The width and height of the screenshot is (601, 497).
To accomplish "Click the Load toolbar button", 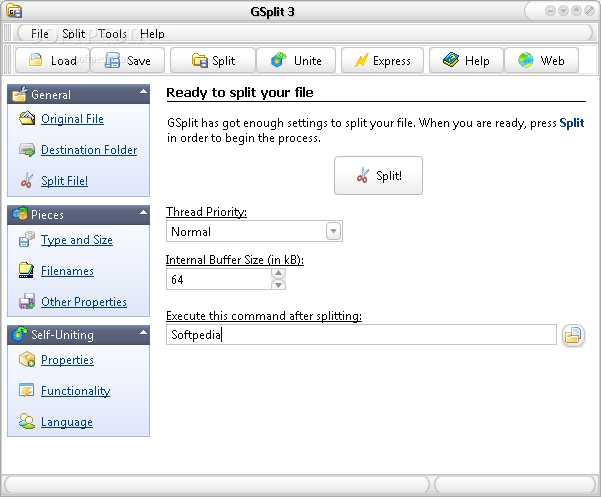I will pos(52,60).
